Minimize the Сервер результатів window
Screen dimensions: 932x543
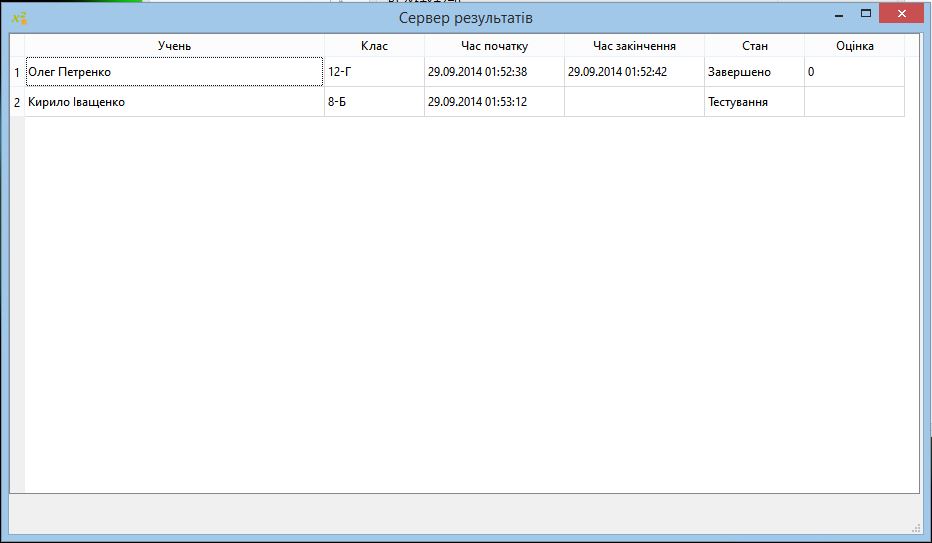839,14
